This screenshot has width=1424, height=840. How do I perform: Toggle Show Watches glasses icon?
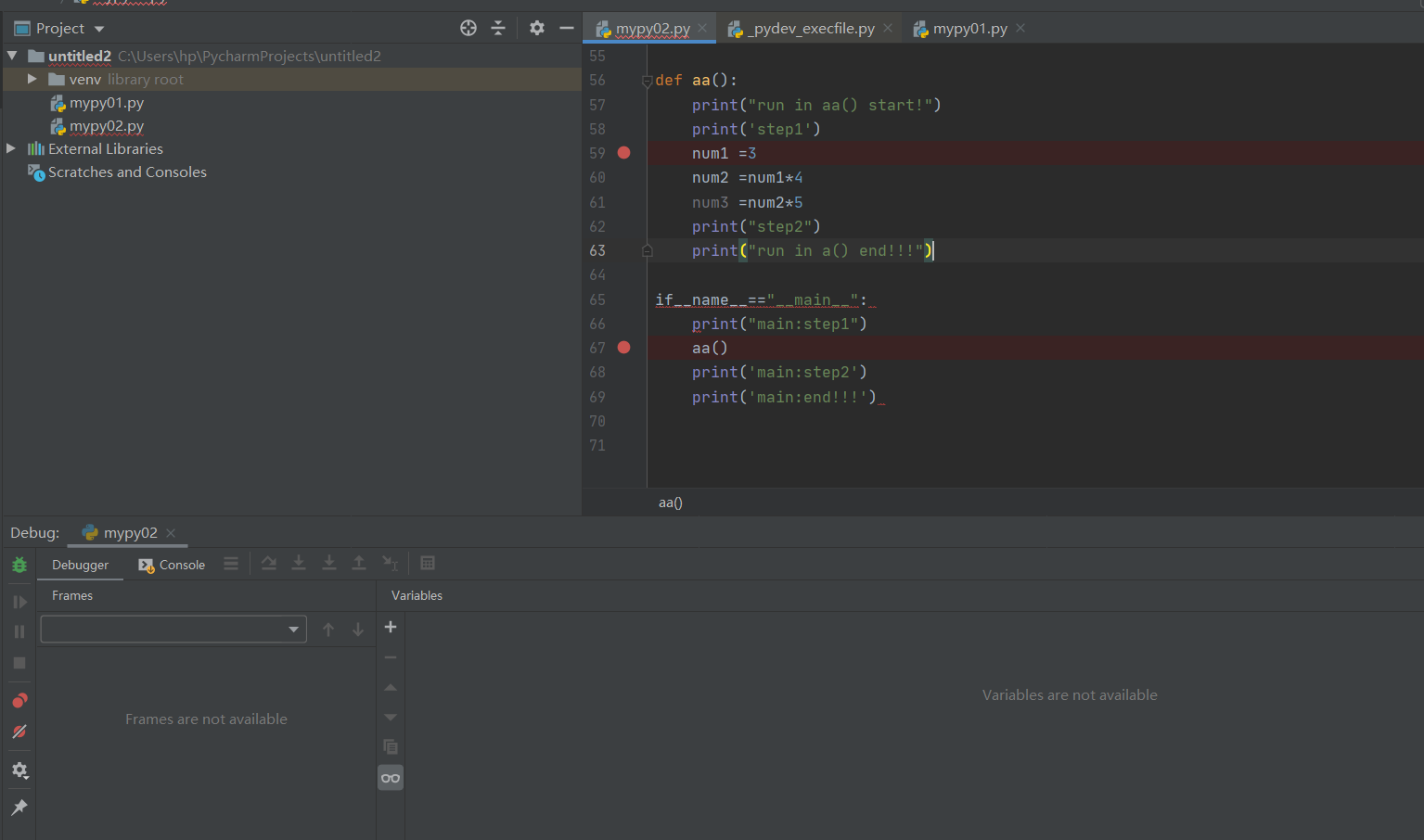(391, 778)
